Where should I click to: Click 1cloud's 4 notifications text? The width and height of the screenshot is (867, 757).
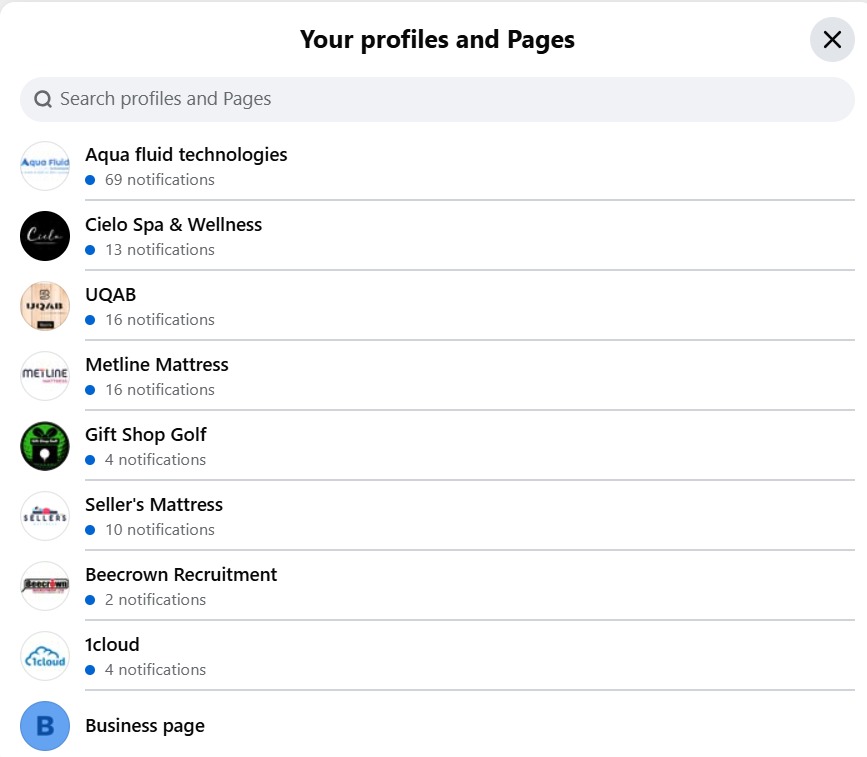tap(155, 670)
